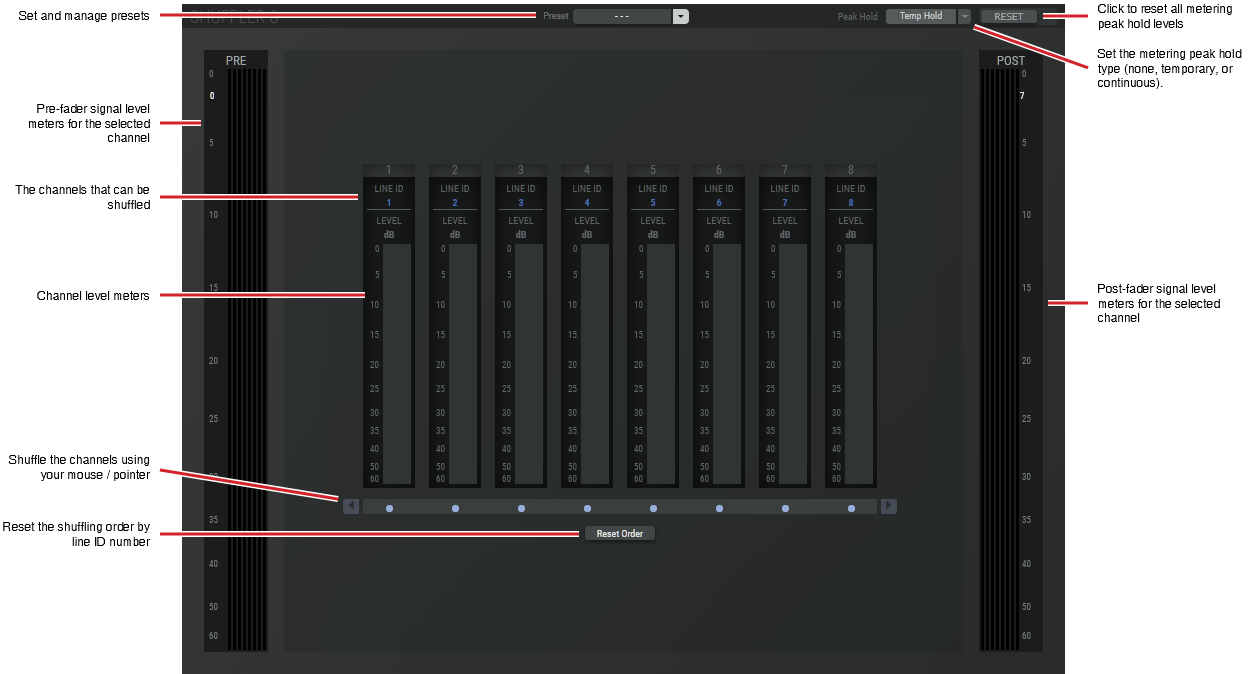Click the right scroll arrow below channel strips
Screen dimensions: 1249x674
click(889, 506)
